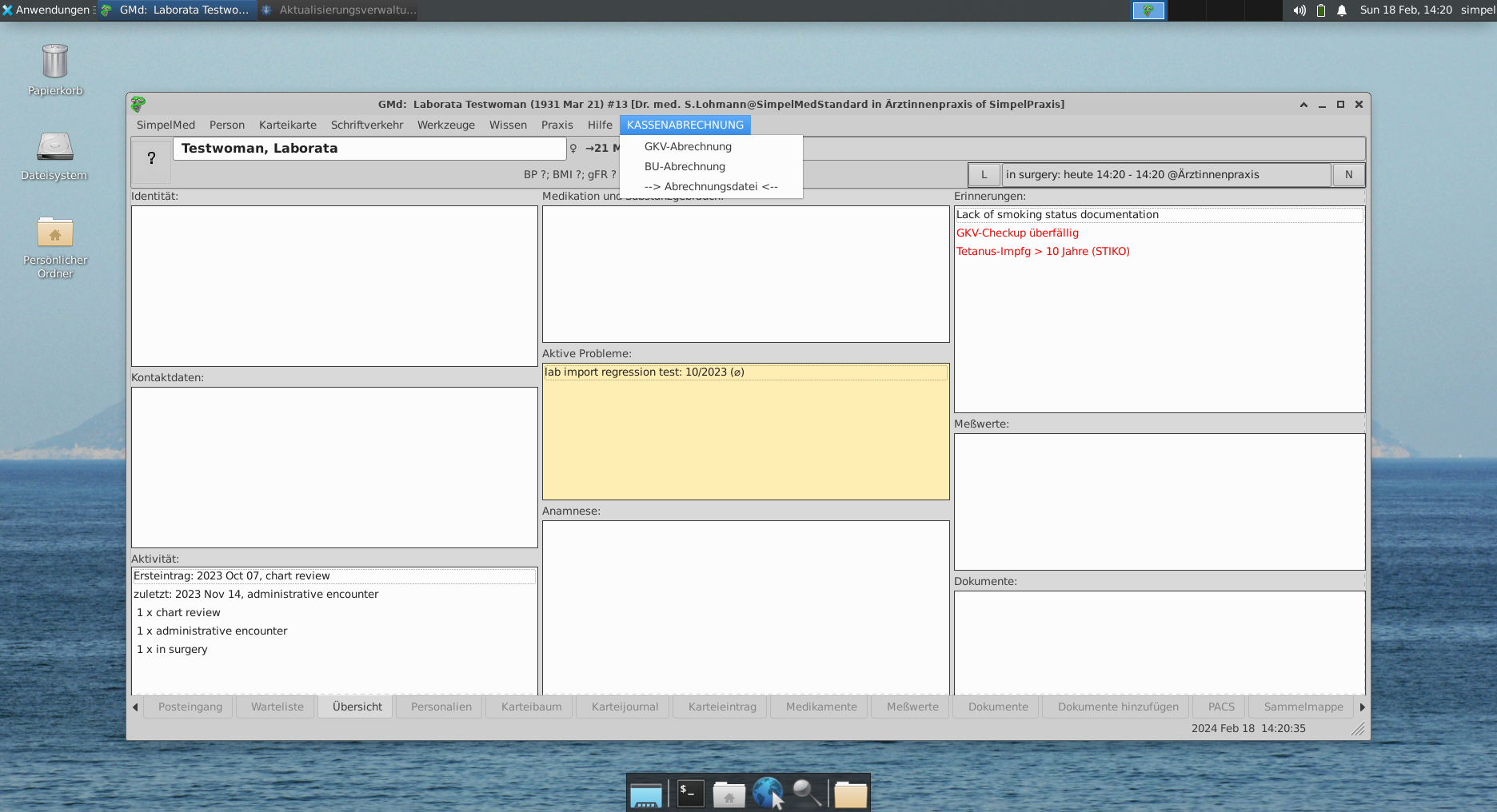
Task: Open the Person menu
Action: pos(227,125)
